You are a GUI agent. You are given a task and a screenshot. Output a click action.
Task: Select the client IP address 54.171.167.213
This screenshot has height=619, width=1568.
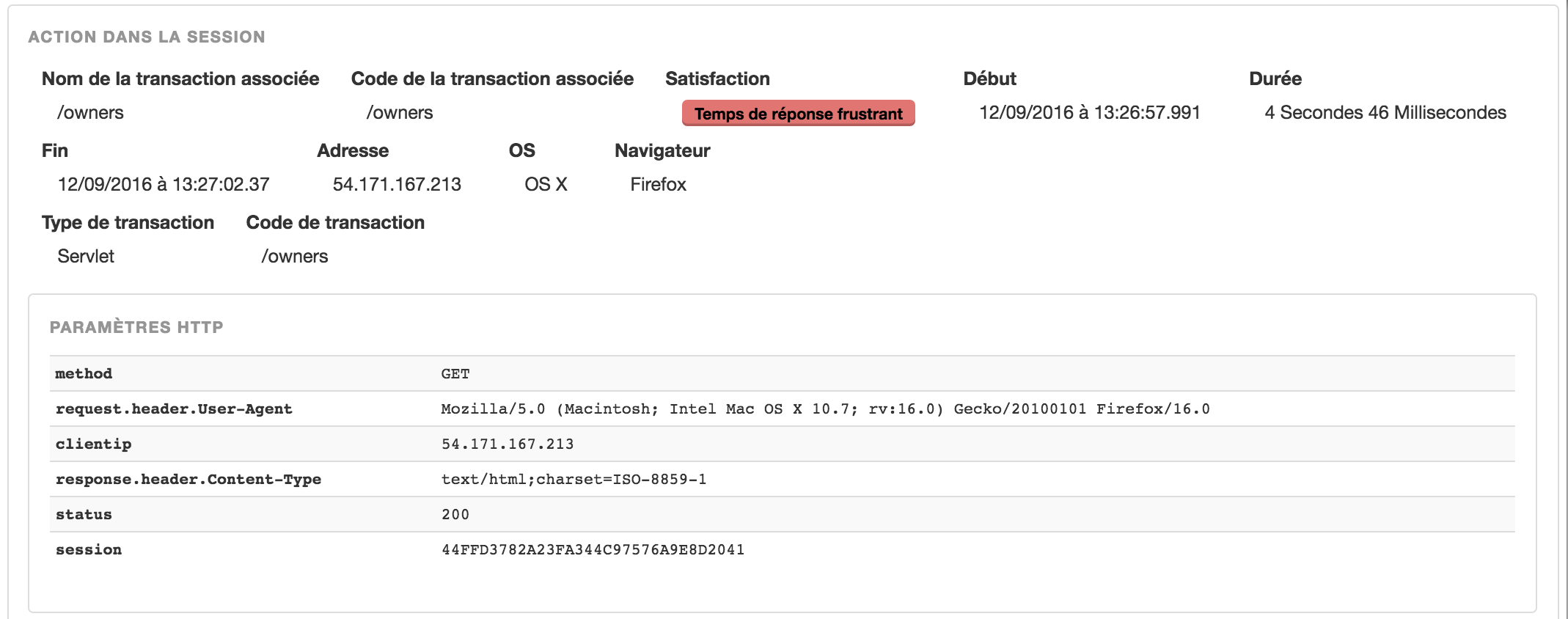coord(398,184)
